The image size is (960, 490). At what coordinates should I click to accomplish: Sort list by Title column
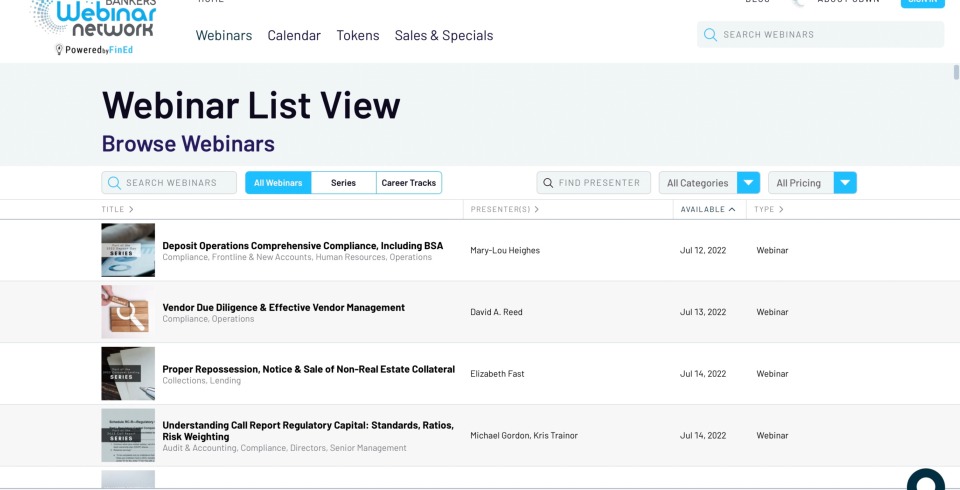(118, 209)
